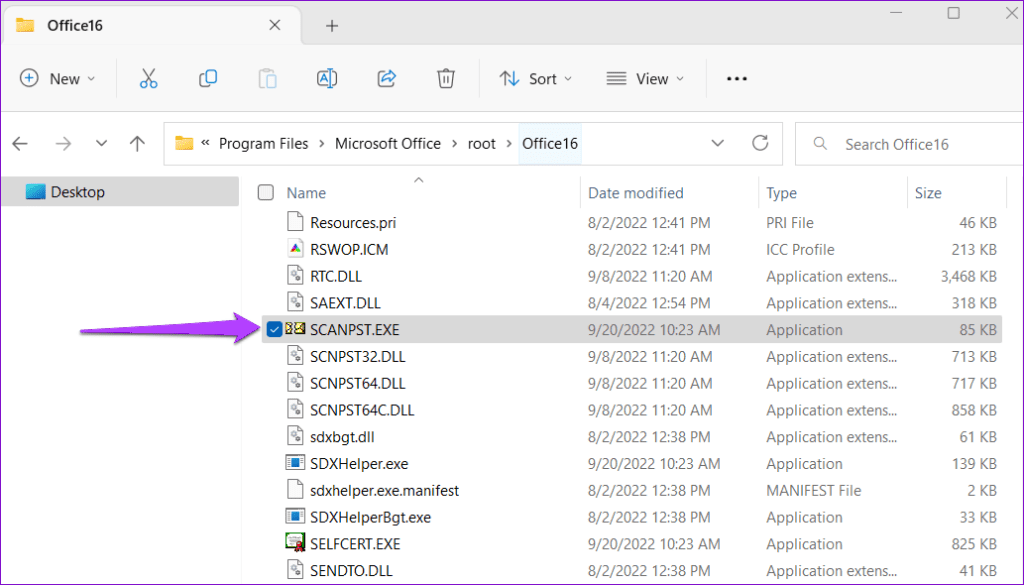Open the address bar history dropdown
This screenshot has height=585, width=1024.
pos(718,143)
